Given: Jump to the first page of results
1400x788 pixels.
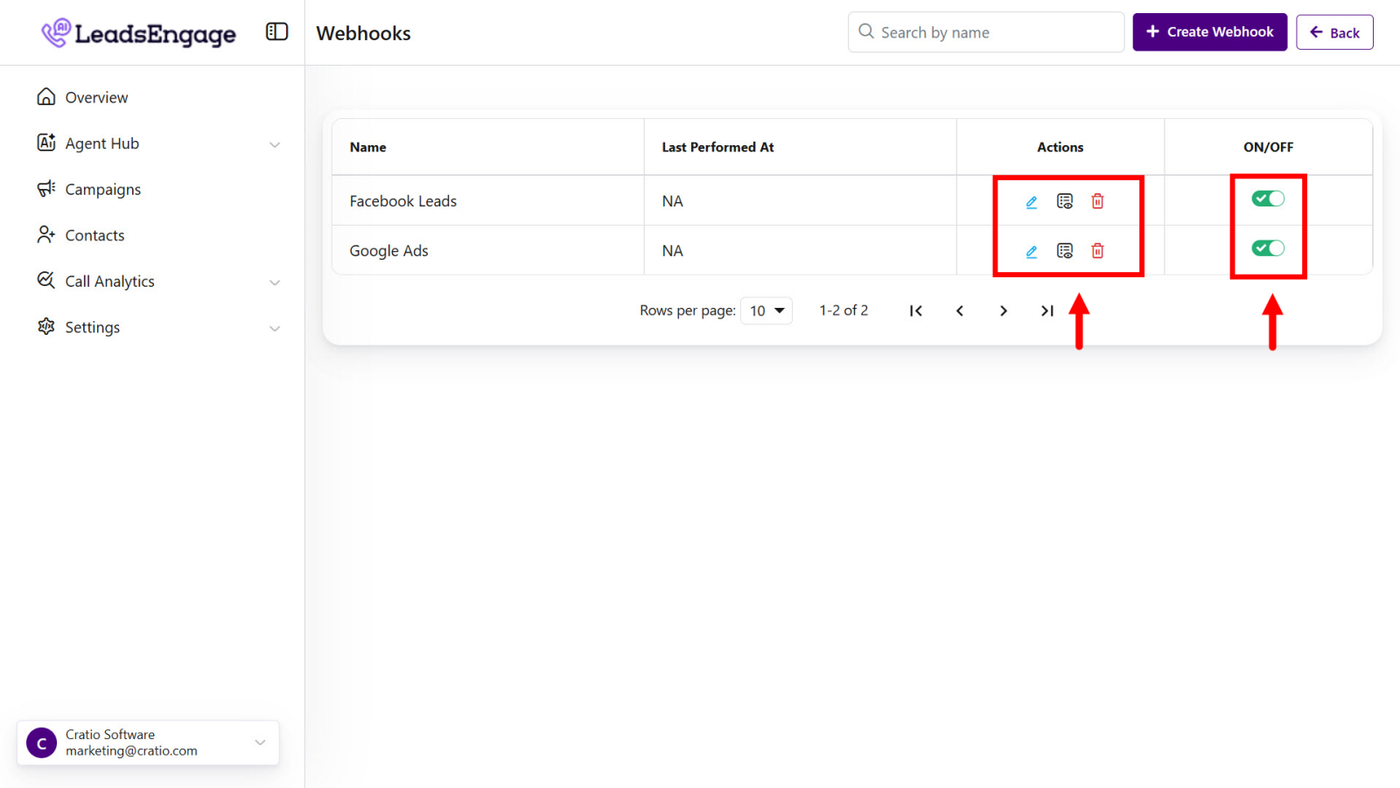Looking at the screenshot, I should [916, 311].
